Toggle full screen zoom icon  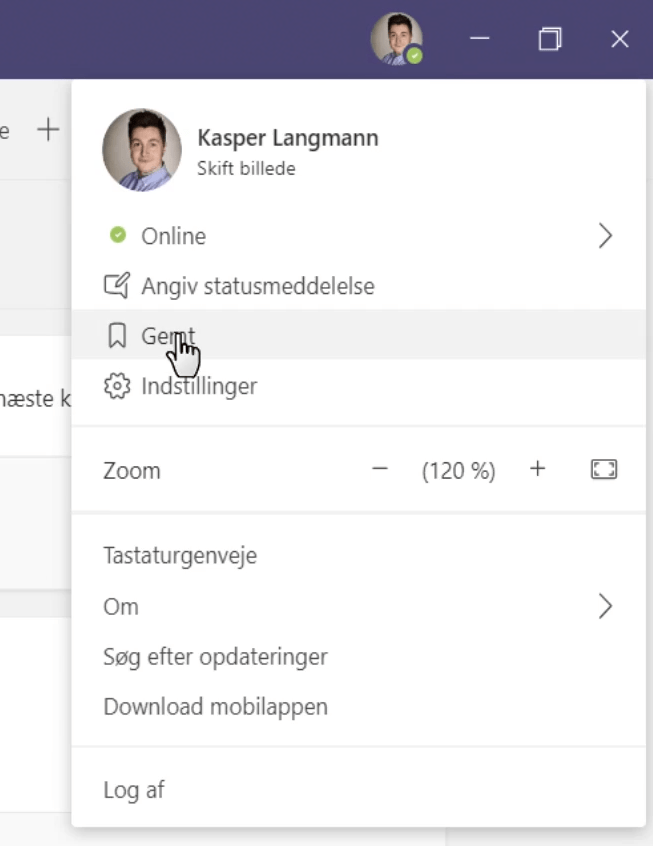[603, 470]
